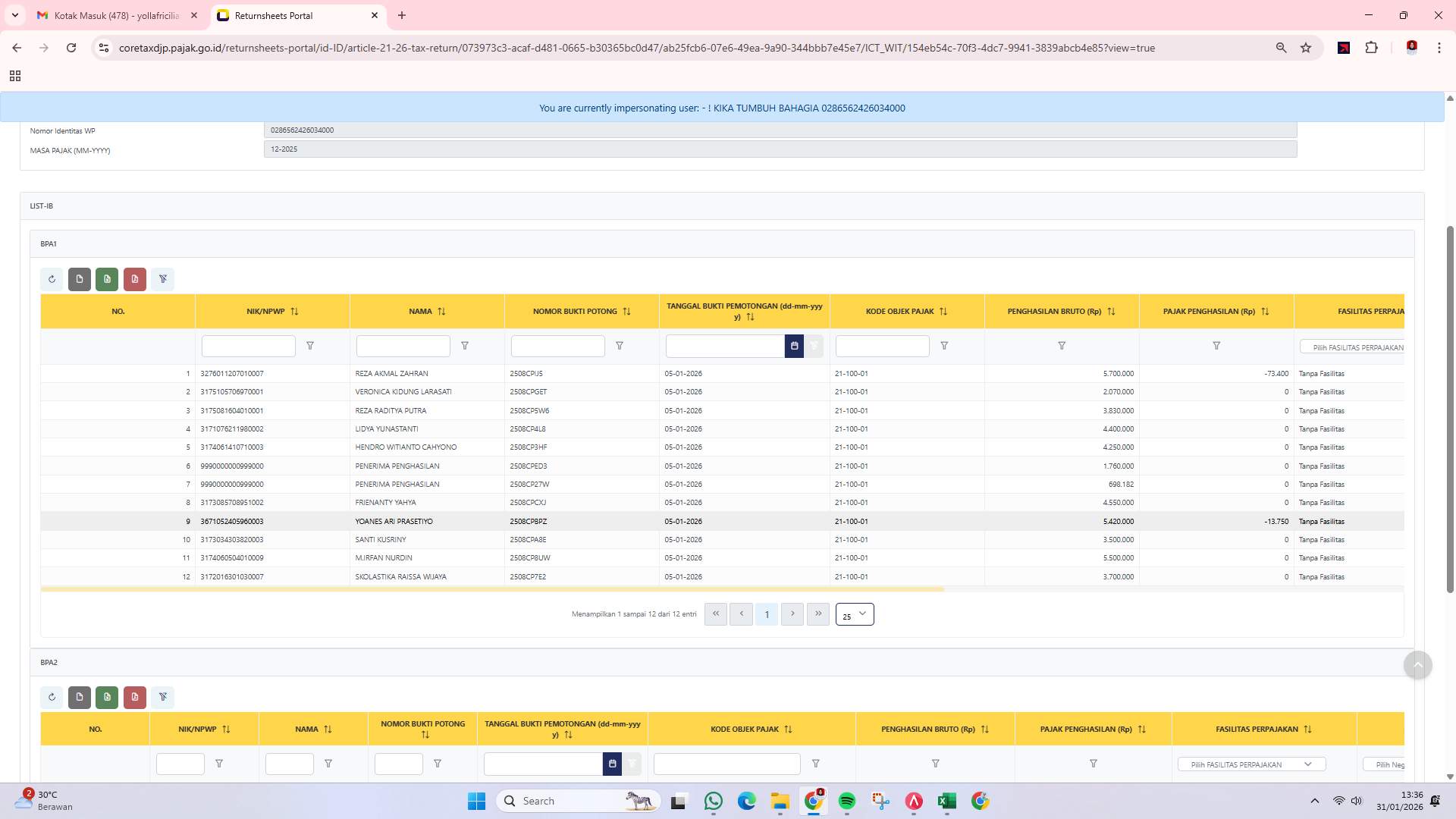Viewport: 1456px width, 819px height.
Task: Open Pilih FASILITAS PERPAJAKAN dropdown in BPA2
Action: pos(1251,764)
